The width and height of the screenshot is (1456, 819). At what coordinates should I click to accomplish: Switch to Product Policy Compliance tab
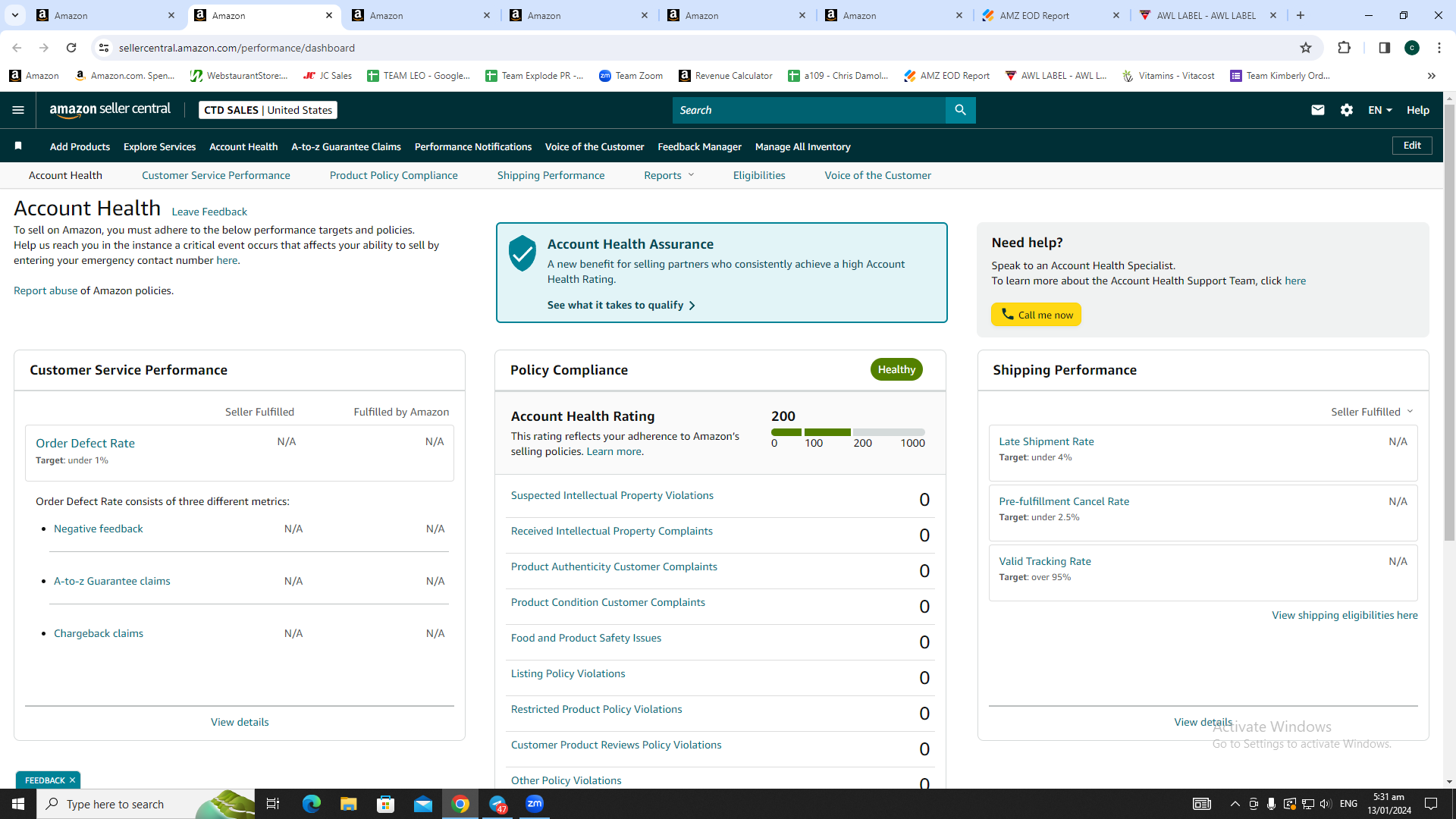tap(394, 175)
